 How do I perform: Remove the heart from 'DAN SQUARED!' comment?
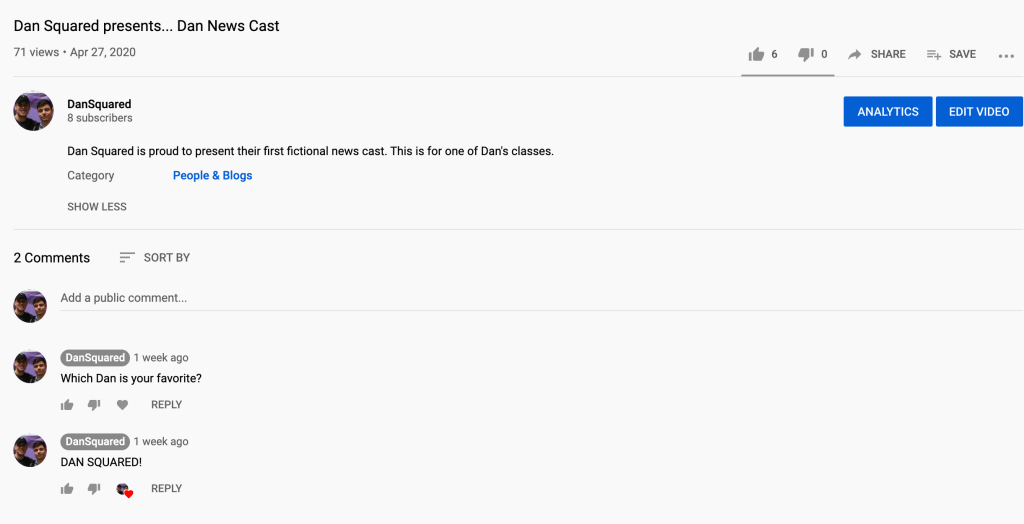pyautogui.click(x=124, y=489)
